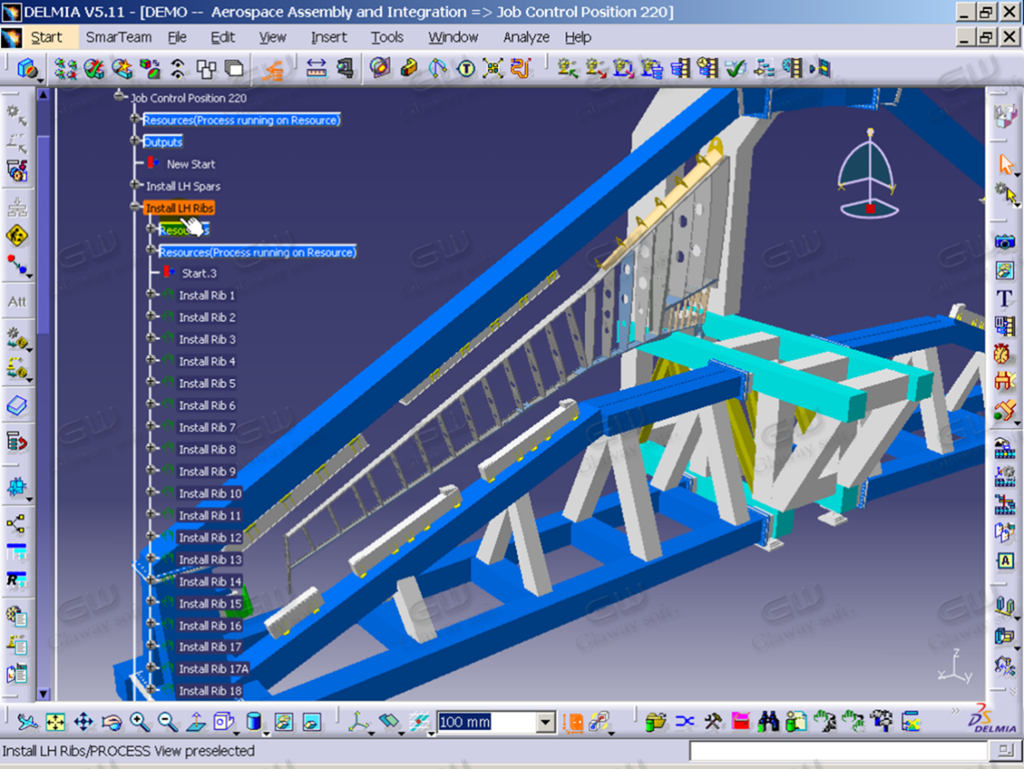Select the Install Rib 12 tree item
The width and height of the screenshot is (1024, 769).
210,537
